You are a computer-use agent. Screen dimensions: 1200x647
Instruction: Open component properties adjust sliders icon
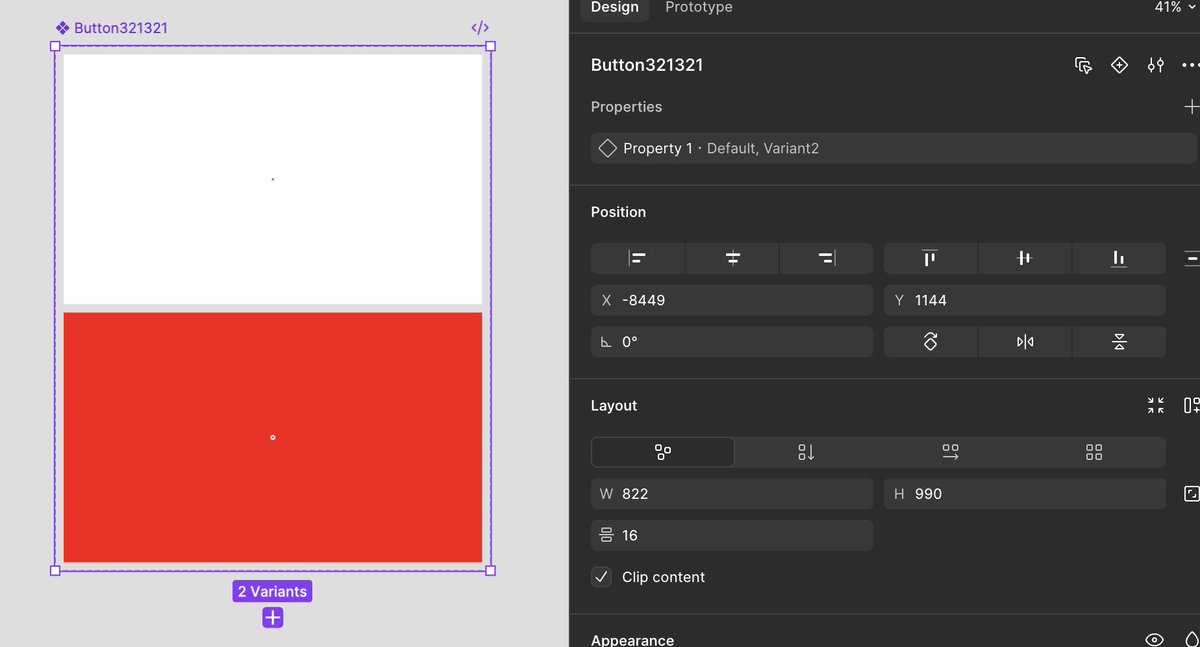pyautogui.click(x=1155, y=65)
